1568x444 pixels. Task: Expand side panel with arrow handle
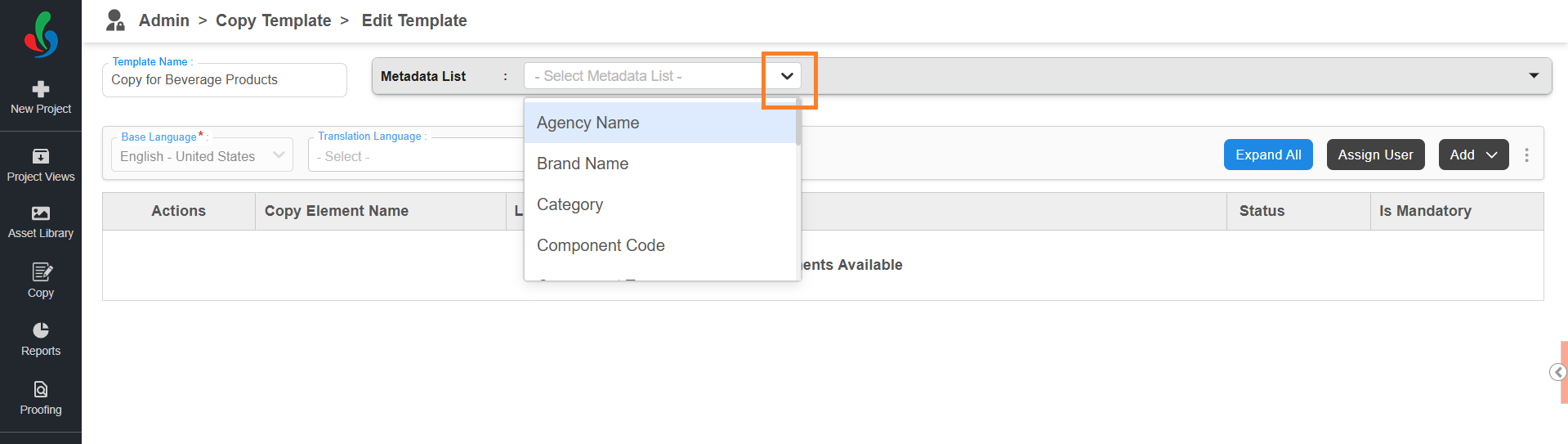pyautogui.click(x=1557, y=373)
